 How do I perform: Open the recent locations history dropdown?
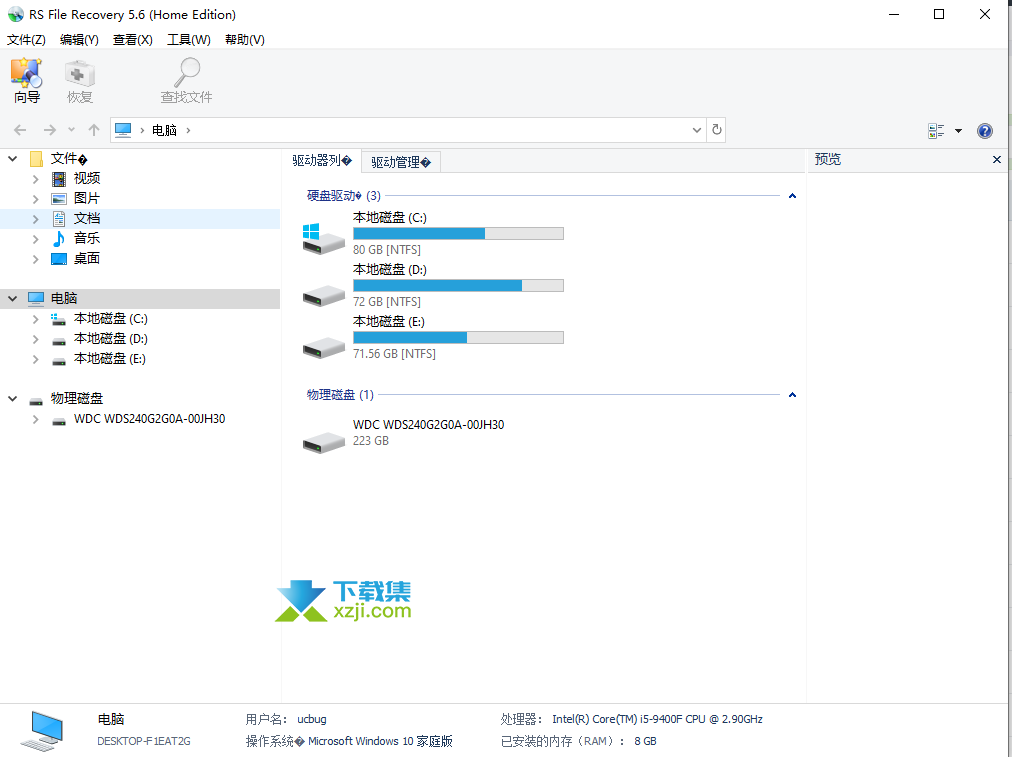[x=72, y=130]
